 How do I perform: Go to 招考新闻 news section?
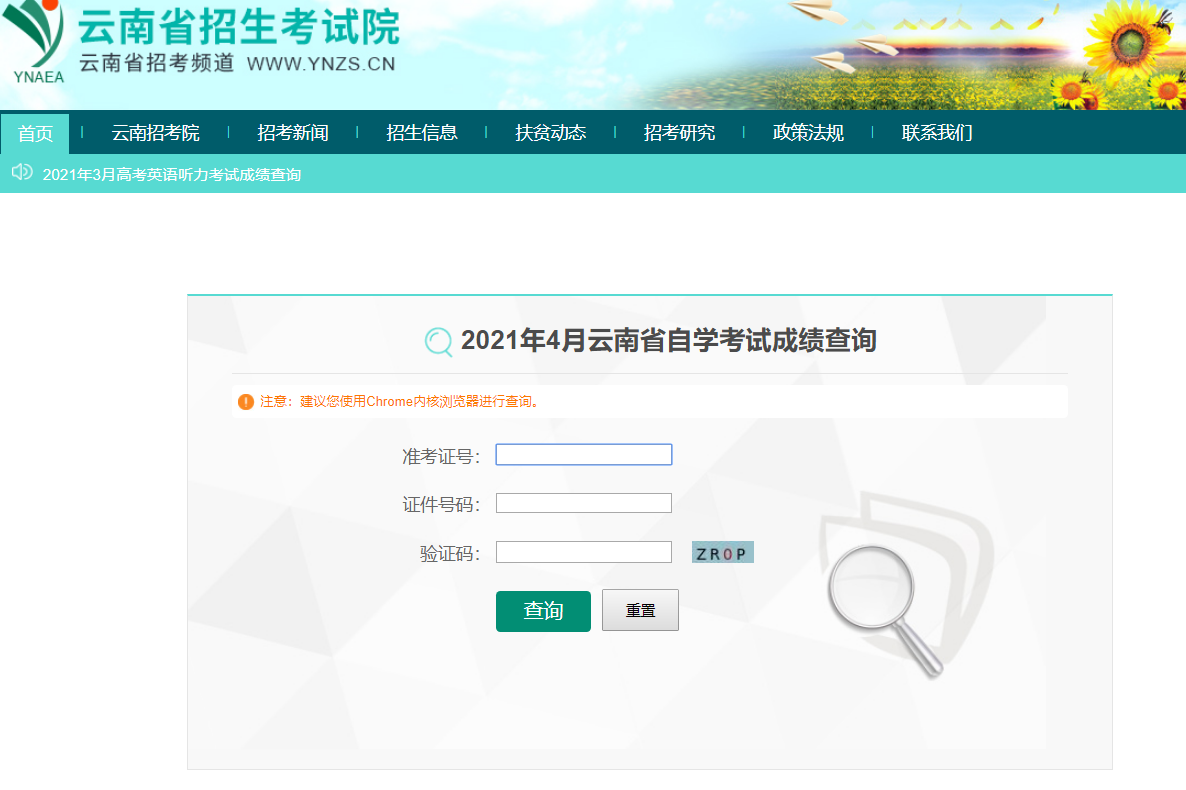pyautogui.click(x=292, y=133)
